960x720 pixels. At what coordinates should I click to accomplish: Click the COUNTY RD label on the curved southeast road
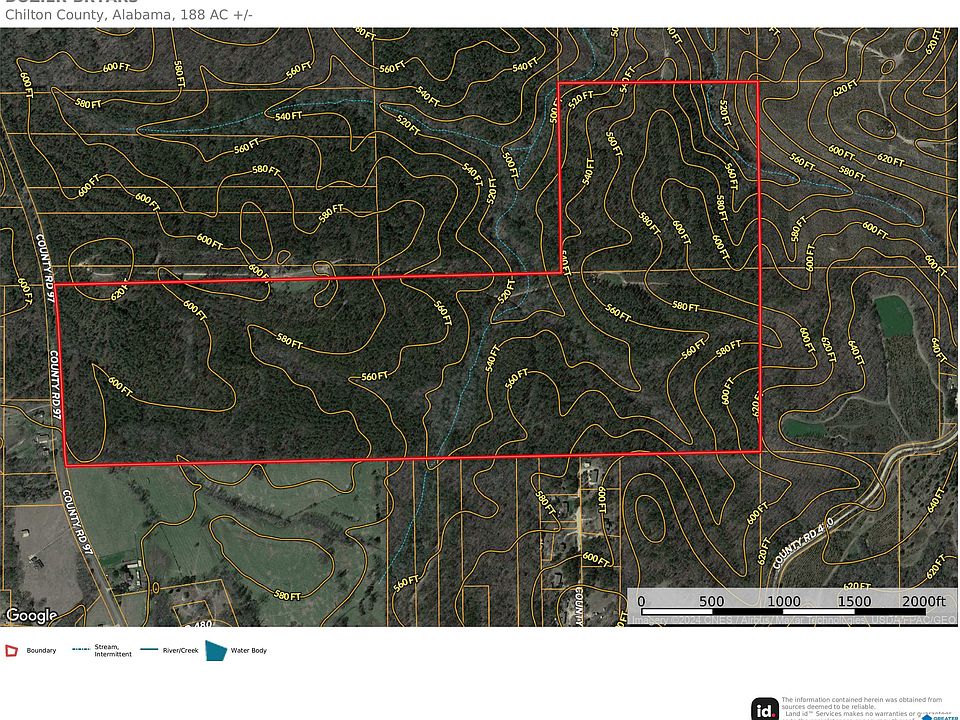click(x=803, y=543)
